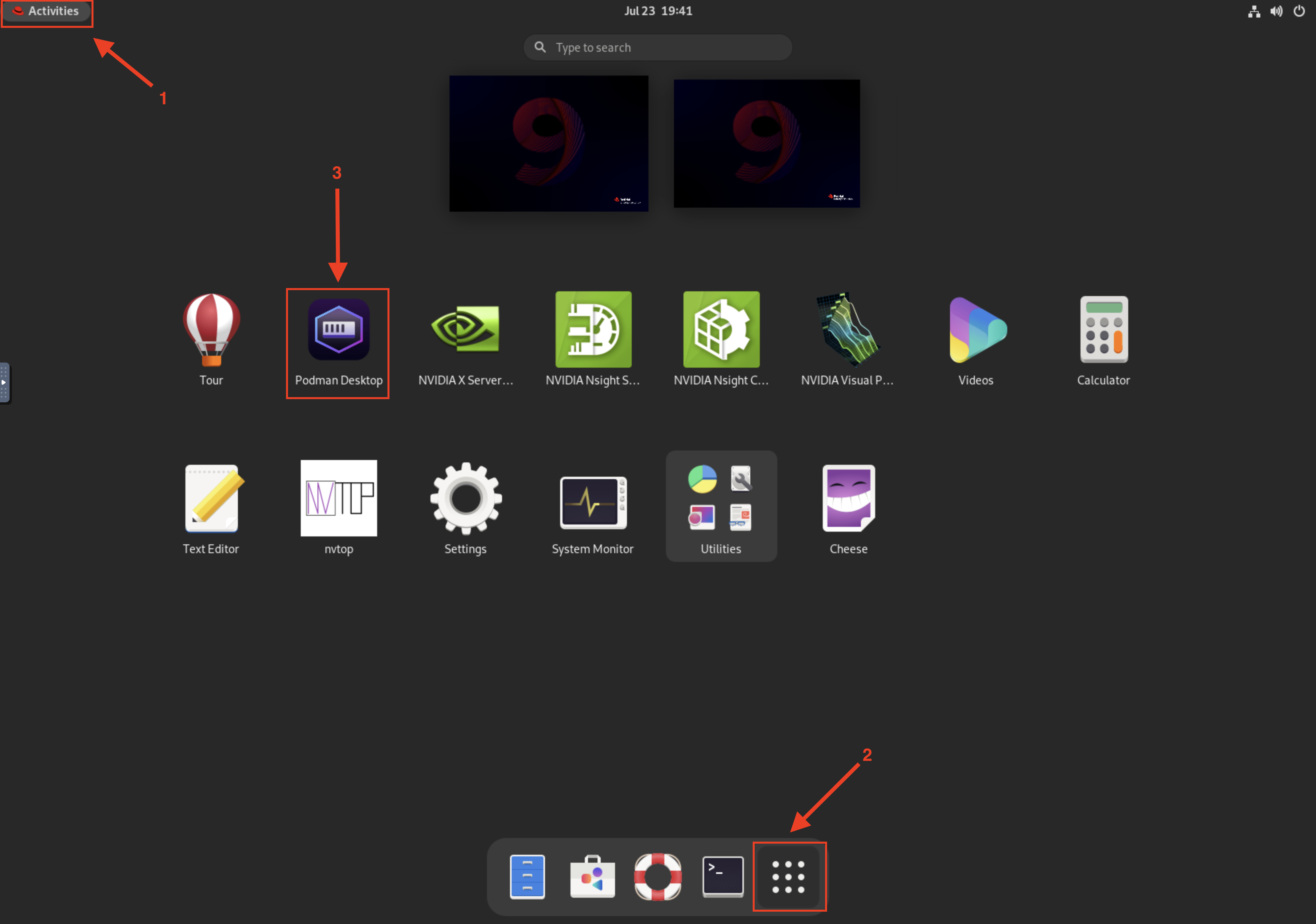The height and width of the screenshot is (924, 1316).
Task: Select the first workspace thumbnail
Action: tap(549, 143)
